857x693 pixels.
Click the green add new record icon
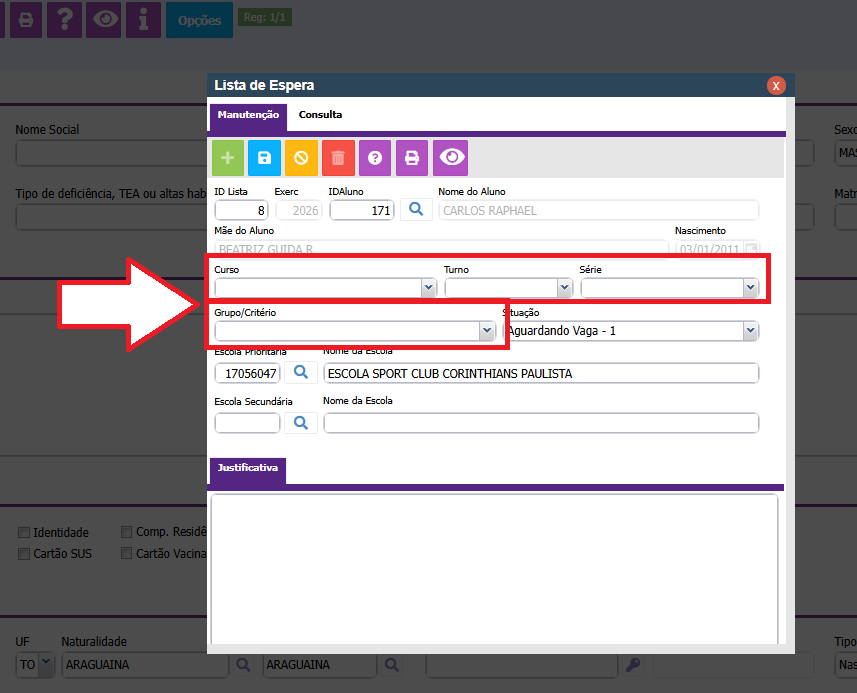[x=228, y=158]
